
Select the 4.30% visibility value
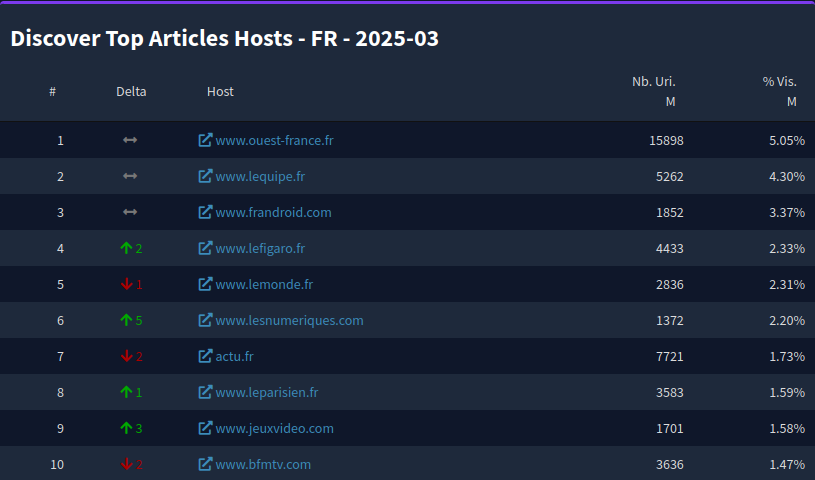[x=787, y=176]
